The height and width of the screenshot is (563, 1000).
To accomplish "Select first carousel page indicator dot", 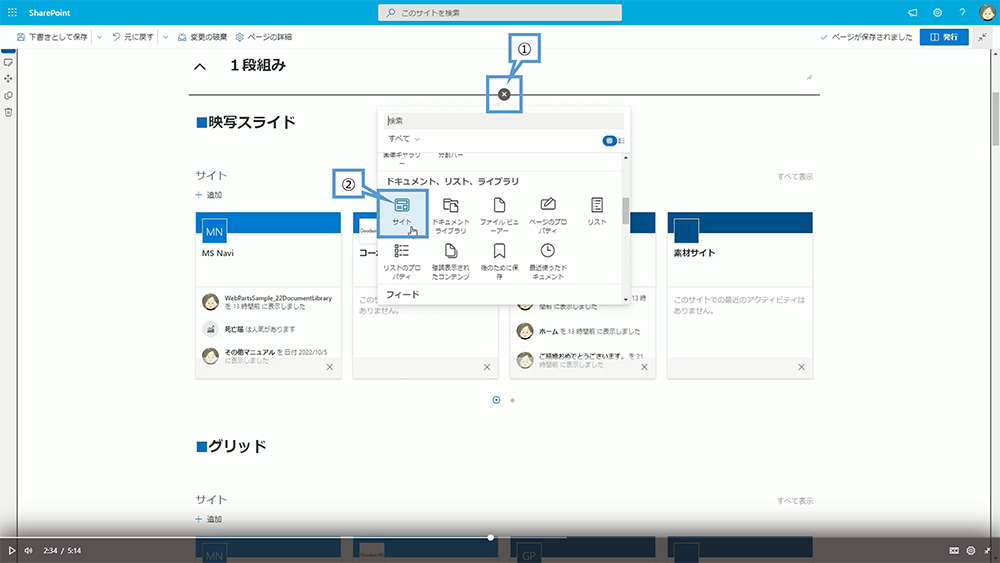I will [496, 400].
